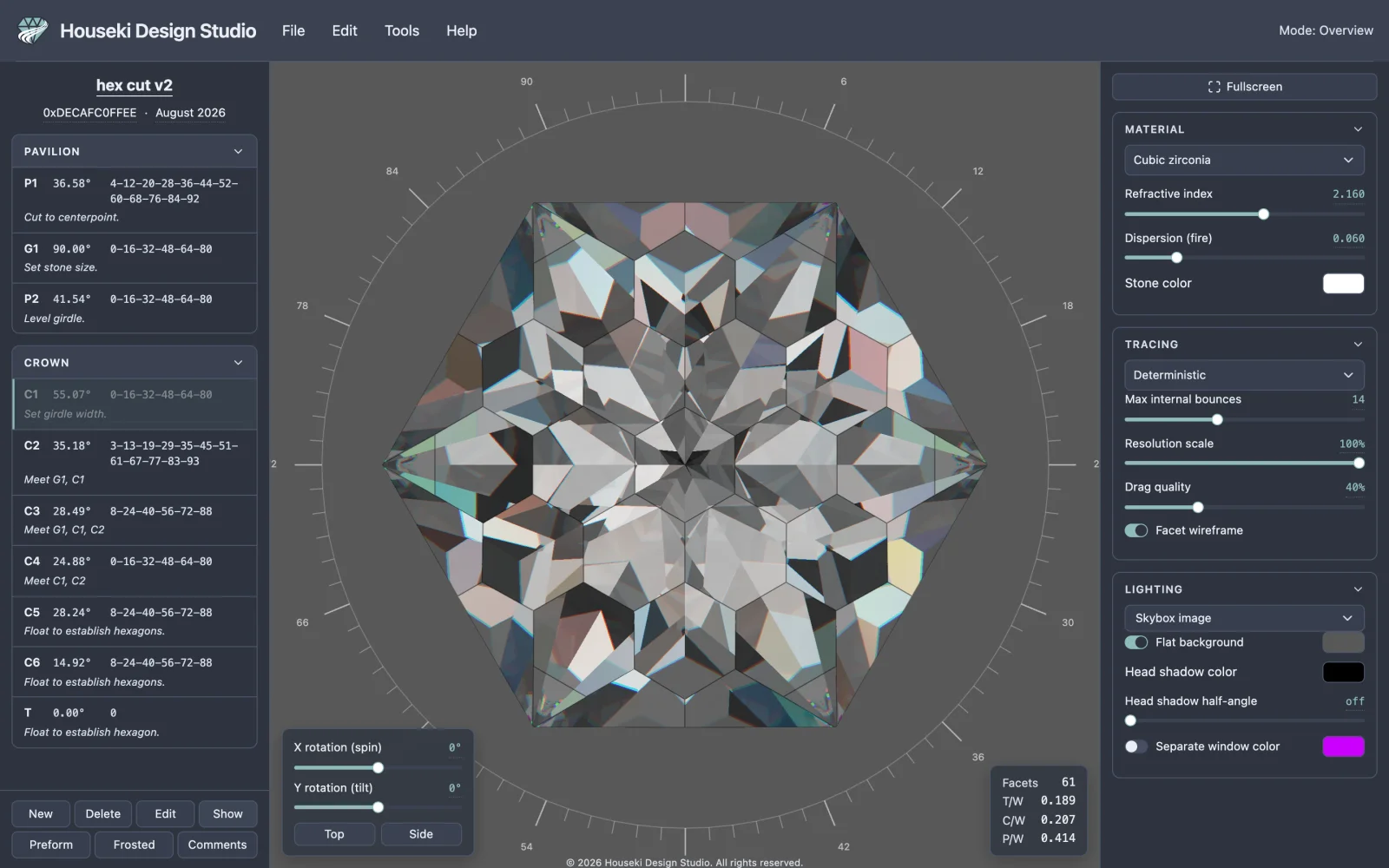Click the Mode: Overview label

1326,30
